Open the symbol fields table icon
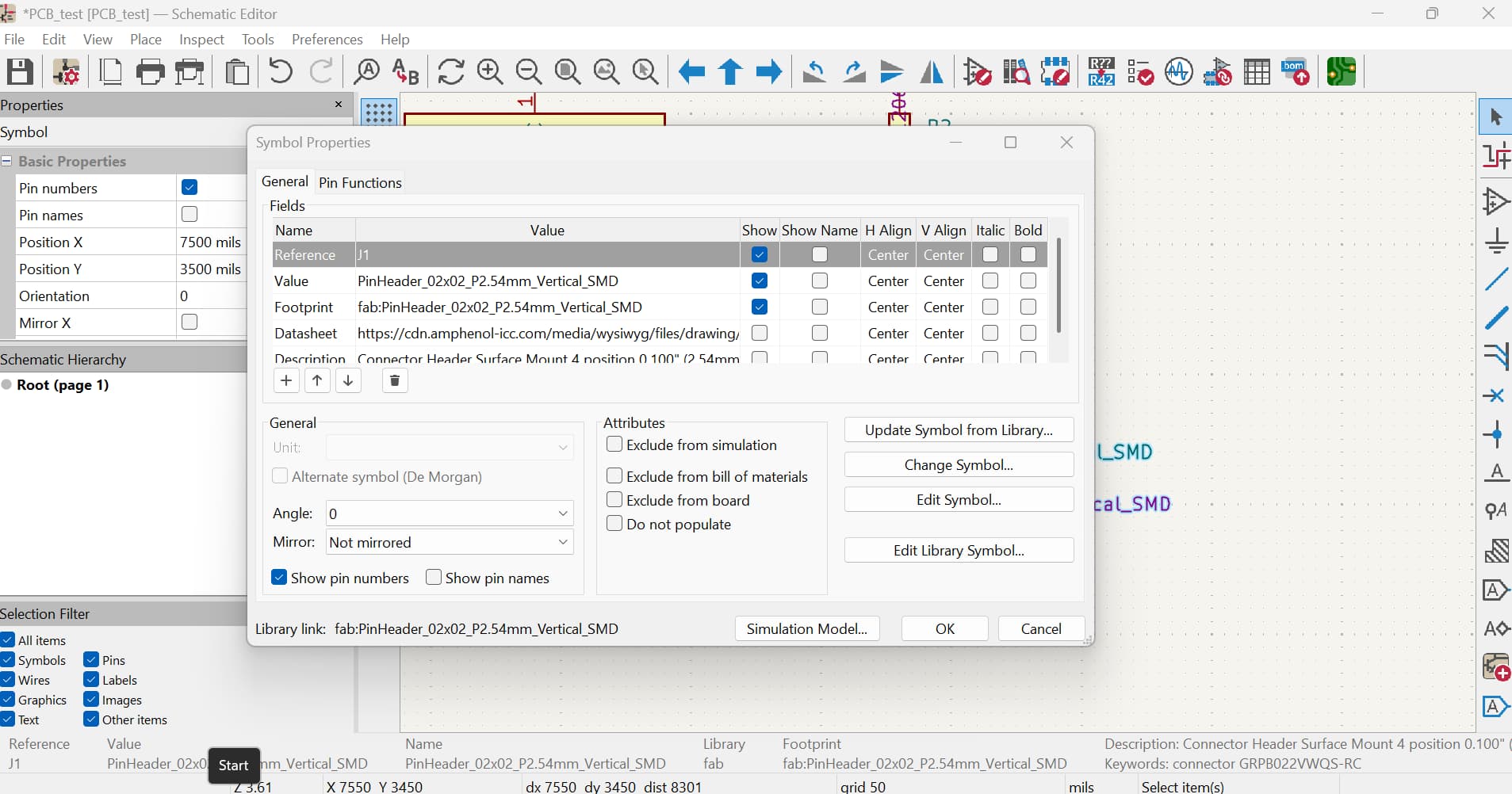 [x=1257, y=72]
